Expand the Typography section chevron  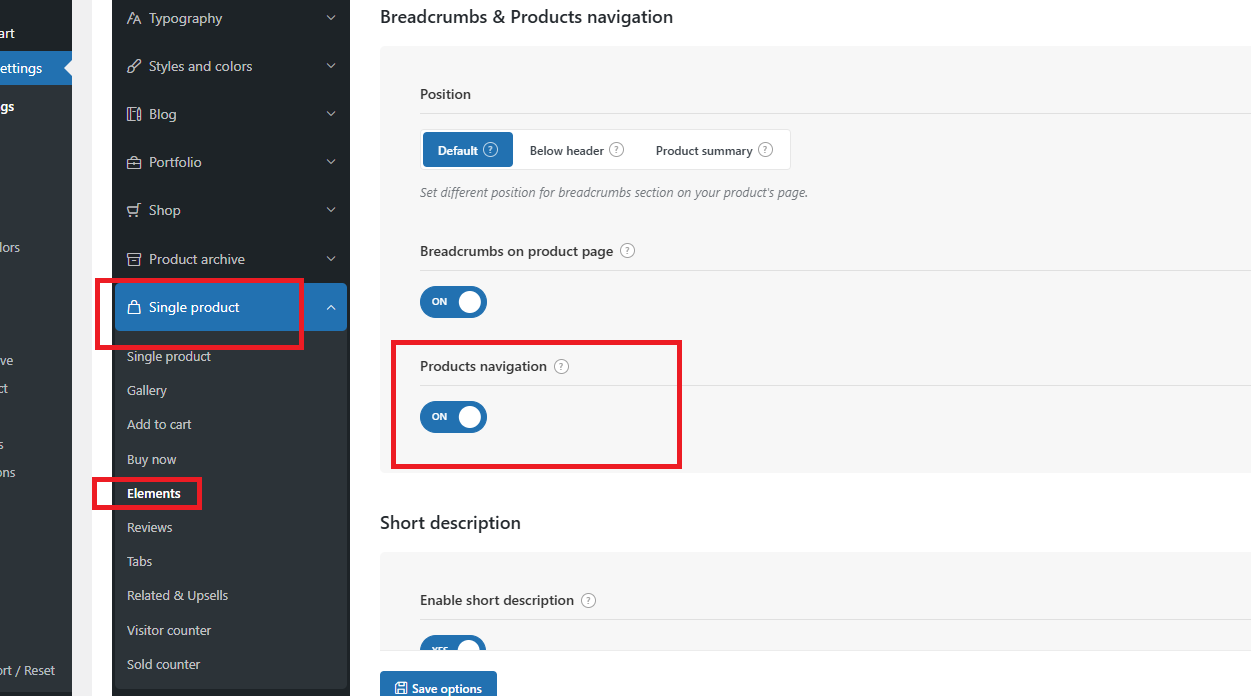coord(331,18)
